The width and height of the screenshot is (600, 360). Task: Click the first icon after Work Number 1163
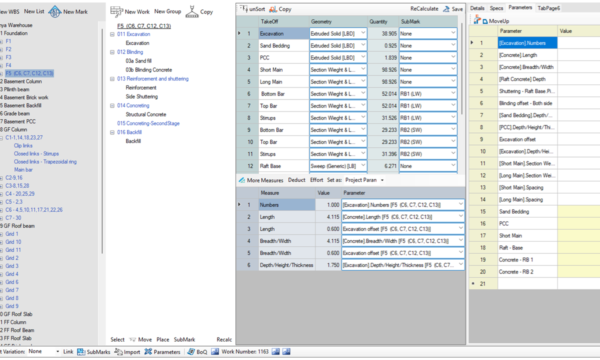276,352
